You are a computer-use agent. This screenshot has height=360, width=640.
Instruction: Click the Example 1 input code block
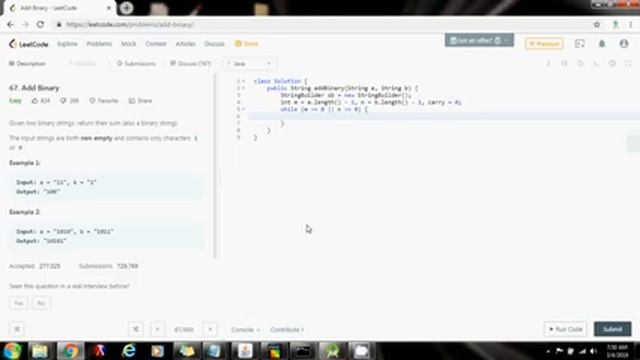[x=107, y=187]
